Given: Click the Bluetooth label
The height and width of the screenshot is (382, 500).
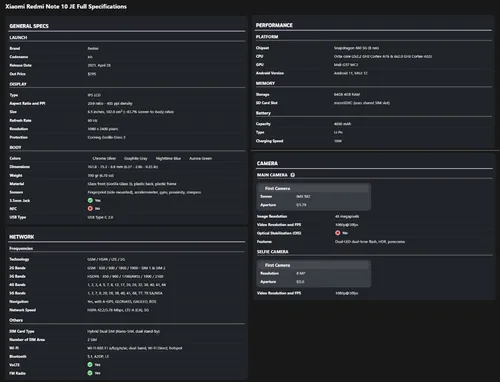Looking at the screenshot, I should [18, 356].
